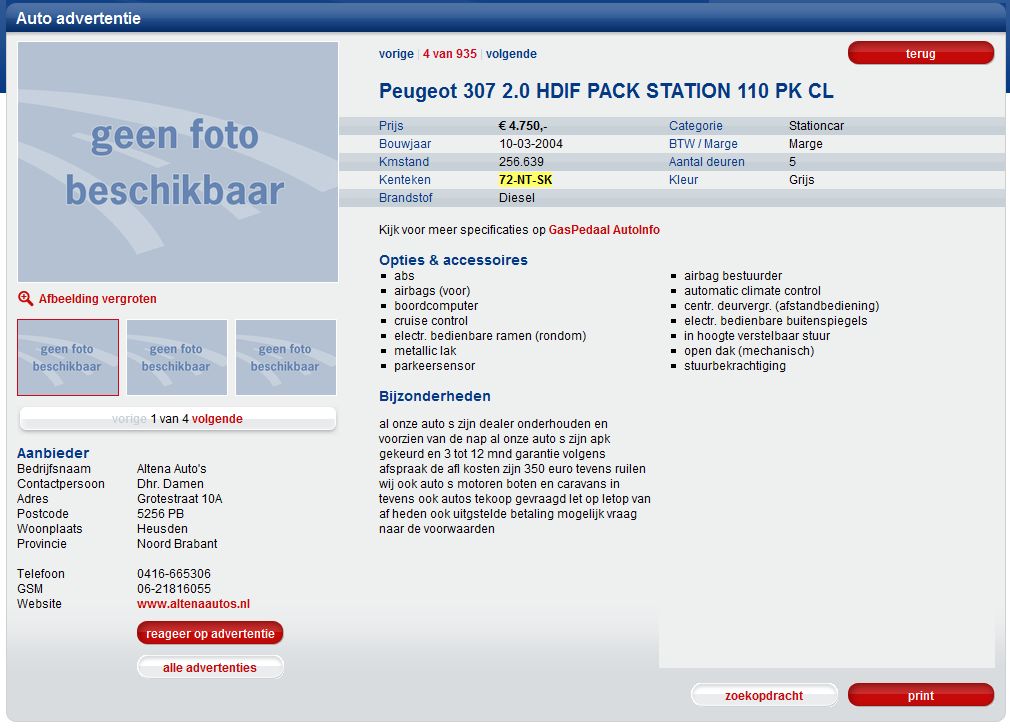The width and height of the screenshot is (1010, 728).
Task: Click the car title Peugeot 307 2.0 HDIF
Action: click(606, 91)
